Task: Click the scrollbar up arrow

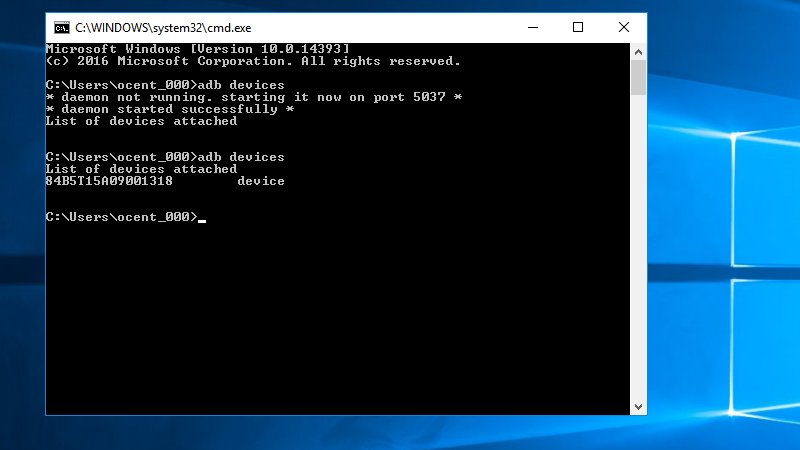Action: (638, 52)
